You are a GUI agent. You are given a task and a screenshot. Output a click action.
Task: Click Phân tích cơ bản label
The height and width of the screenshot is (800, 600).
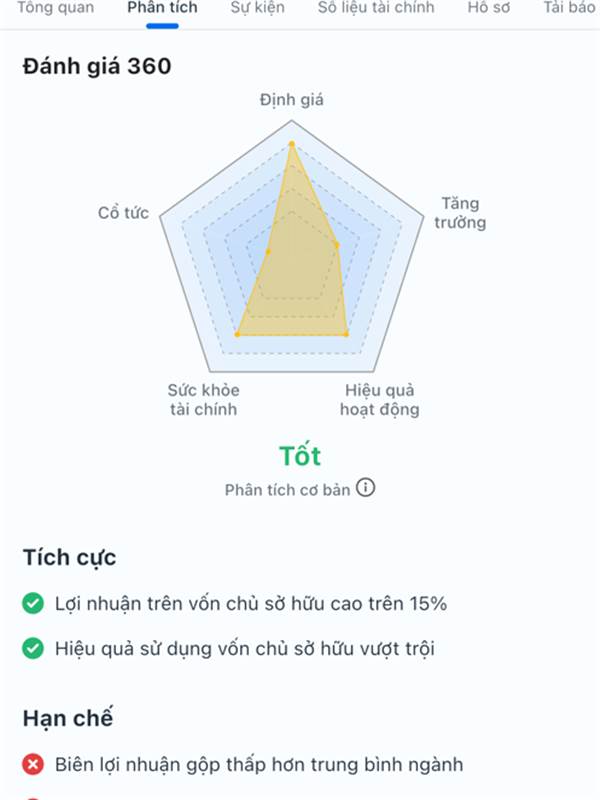(x=287, y=490)
